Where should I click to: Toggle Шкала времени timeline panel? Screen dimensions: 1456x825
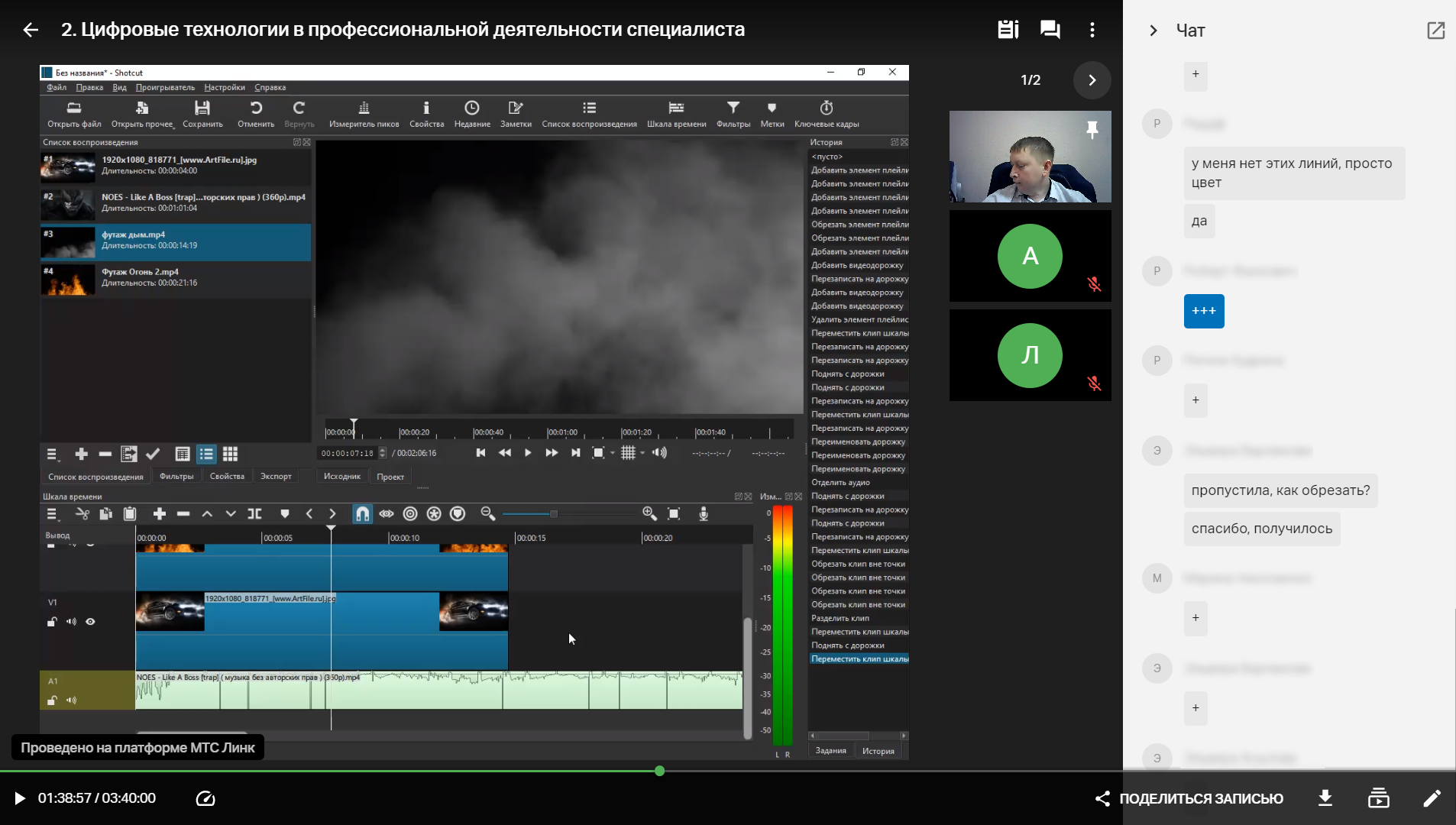(676, 115)
